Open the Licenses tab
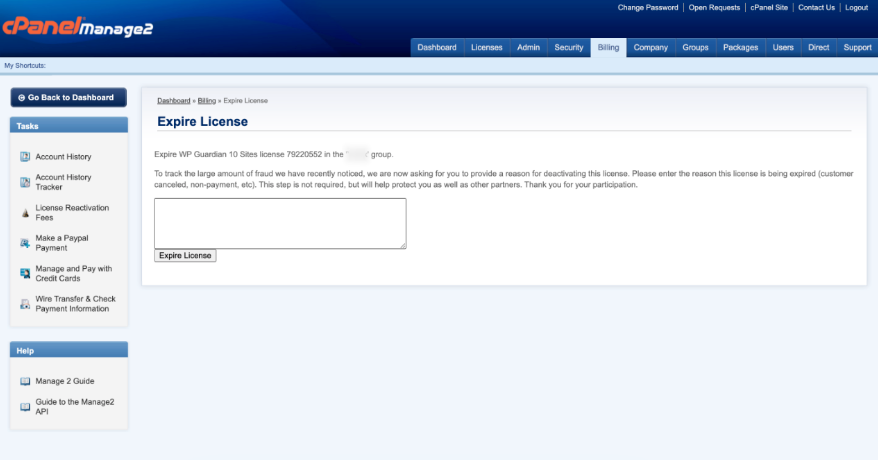This screenshot has width=878, height=460. [x=486, y=47]
